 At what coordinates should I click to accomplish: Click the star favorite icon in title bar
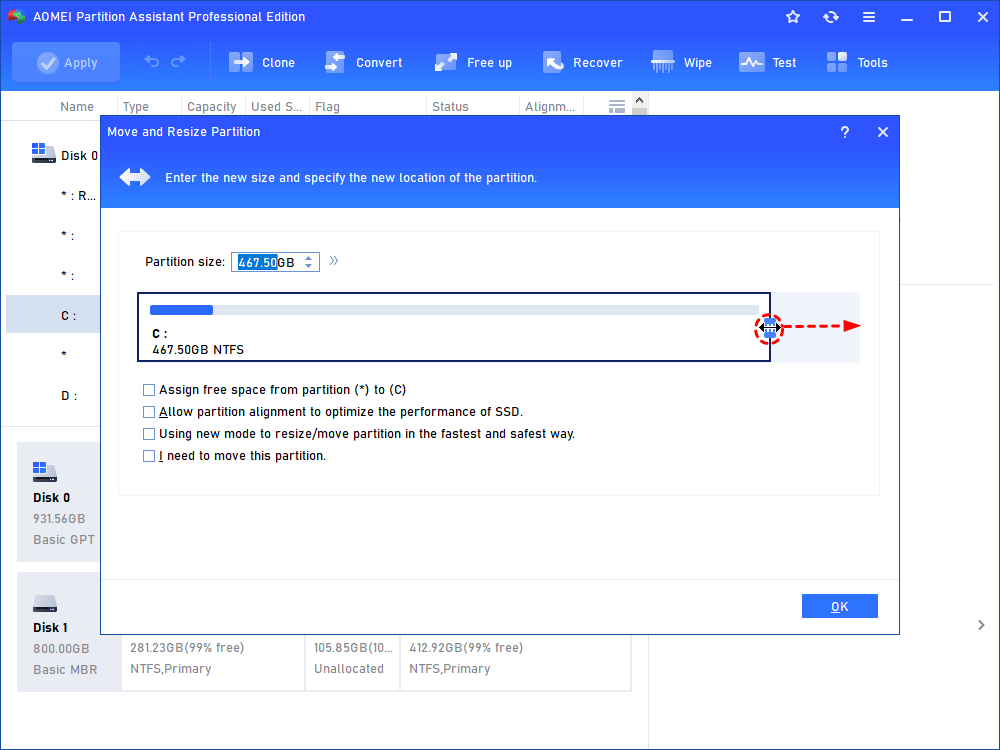(x=793, y=17)
